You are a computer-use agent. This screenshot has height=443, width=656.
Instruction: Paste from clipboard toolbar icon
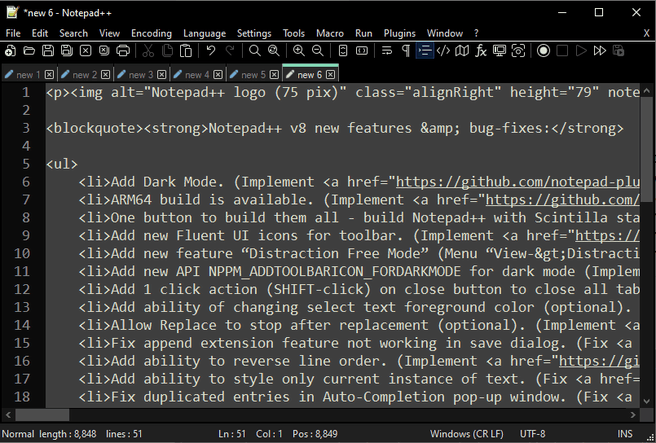[x=186, y=51]
